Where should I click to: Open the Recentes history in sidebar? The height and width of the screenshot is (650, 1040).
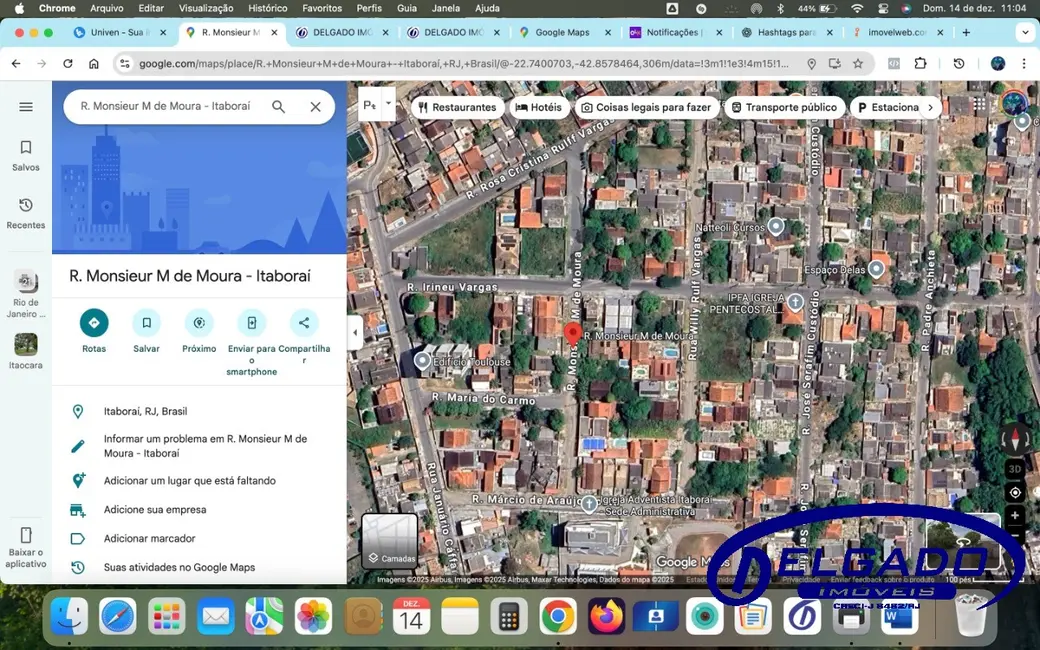(x=26, y=212)
